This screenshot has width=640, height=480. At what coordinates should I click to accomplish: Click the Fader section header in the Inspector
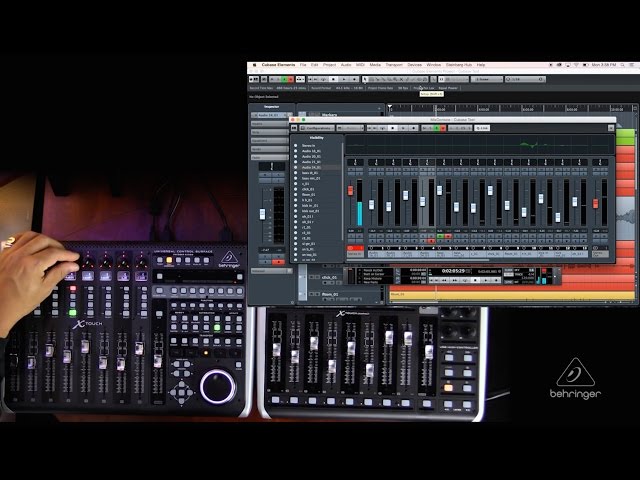click(269, 157)
